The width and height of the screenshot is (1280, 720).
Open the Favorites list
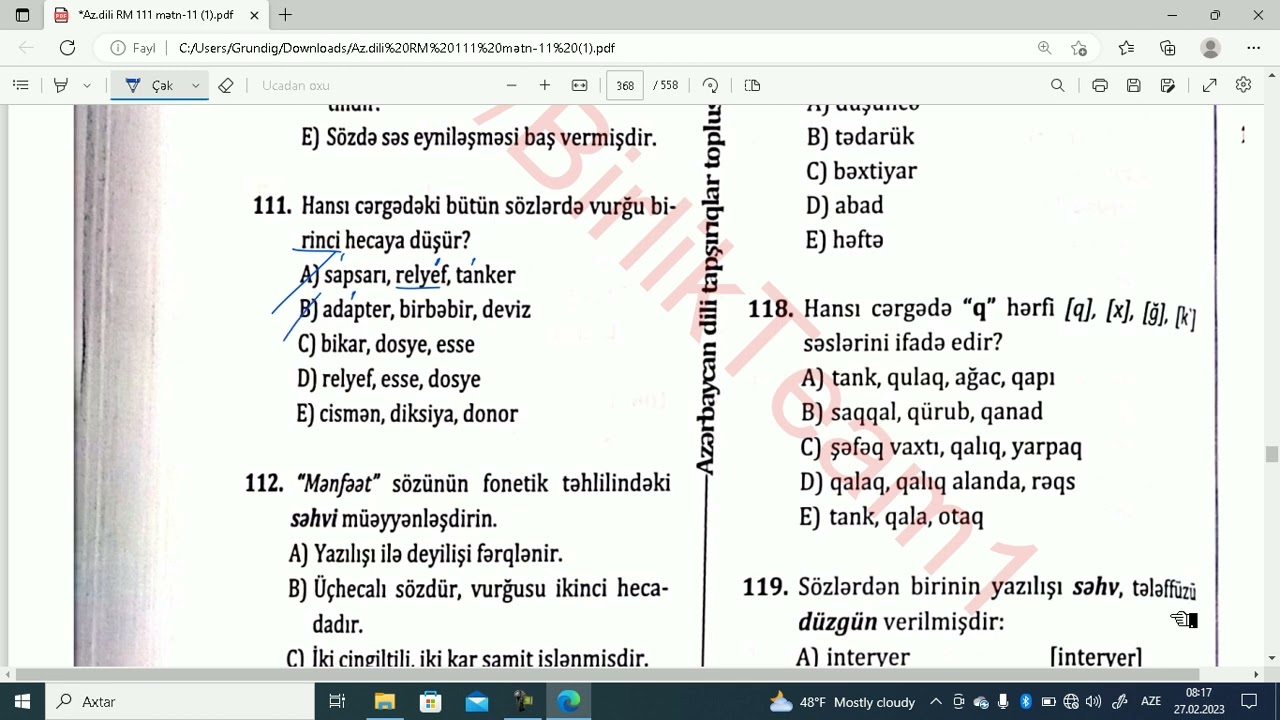1127,48
